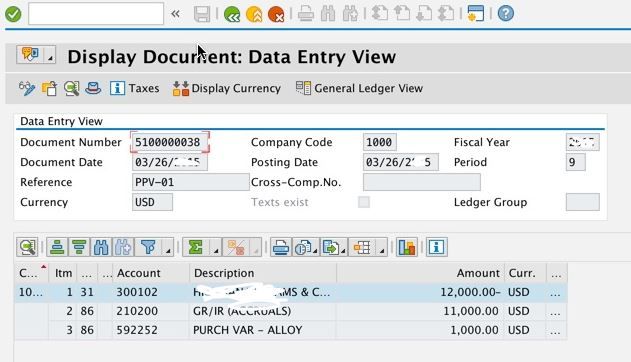Toggle Display/Change mode glasses-pencil icon

(x=27, y=88)
